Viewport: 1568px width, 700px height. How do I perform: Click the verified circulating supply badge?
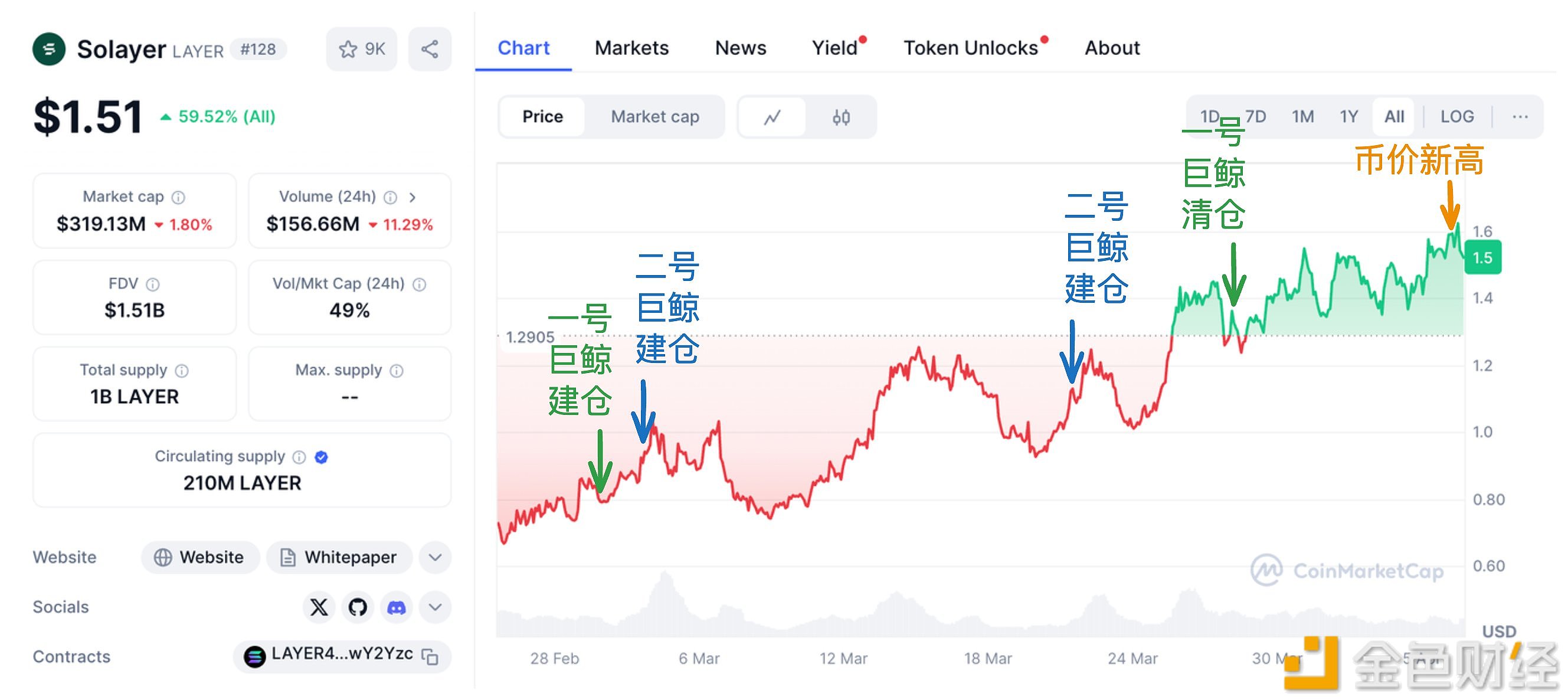click(x=322, y=457)
